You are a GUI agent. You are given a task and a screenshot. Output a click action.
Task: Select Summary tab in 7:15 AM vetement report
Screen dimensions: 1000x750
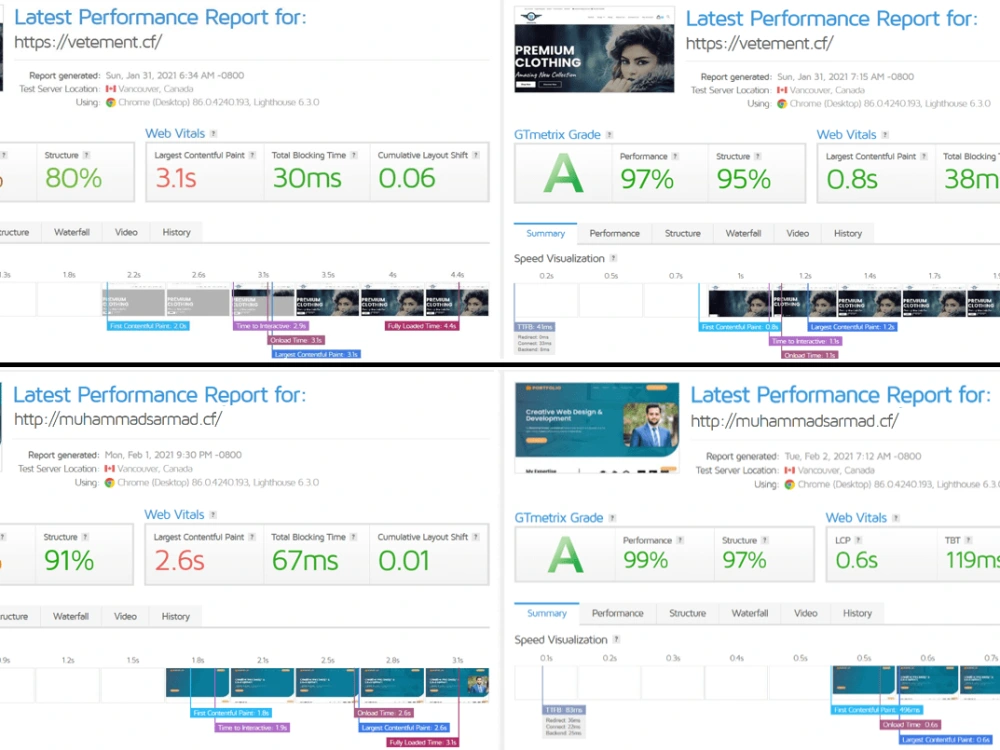[545, 233]
